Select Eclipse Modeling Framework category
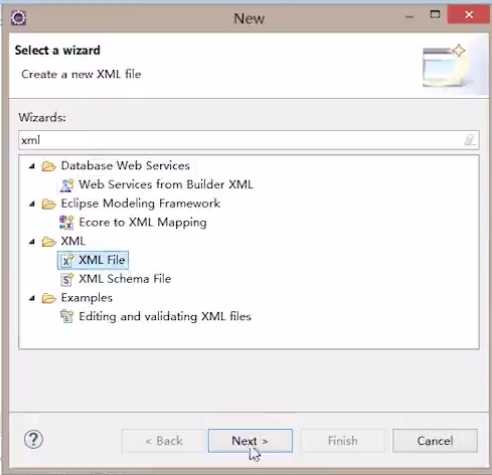 [x=140, y=203]
